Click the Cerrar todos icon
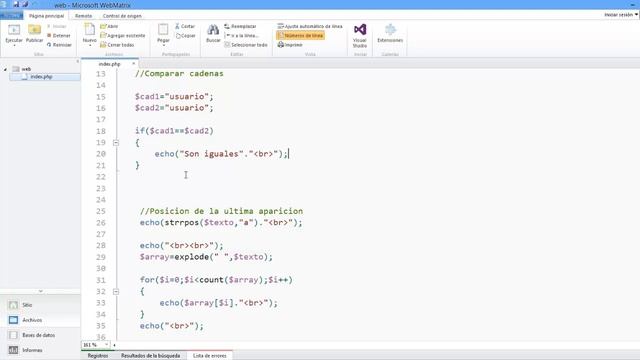This screenshot has width=640, height=360. pos(103,45)
